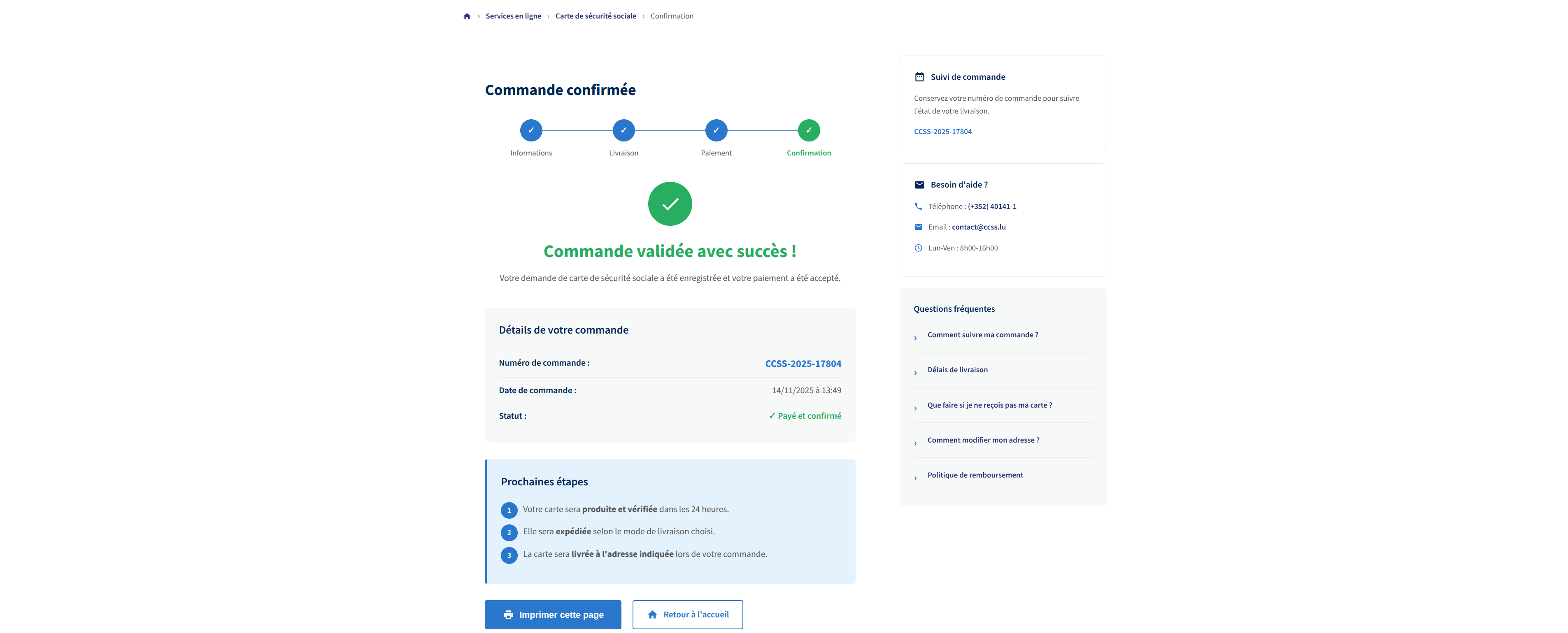
Task: Click the Livraison step circle
Action: coord(623,130)
